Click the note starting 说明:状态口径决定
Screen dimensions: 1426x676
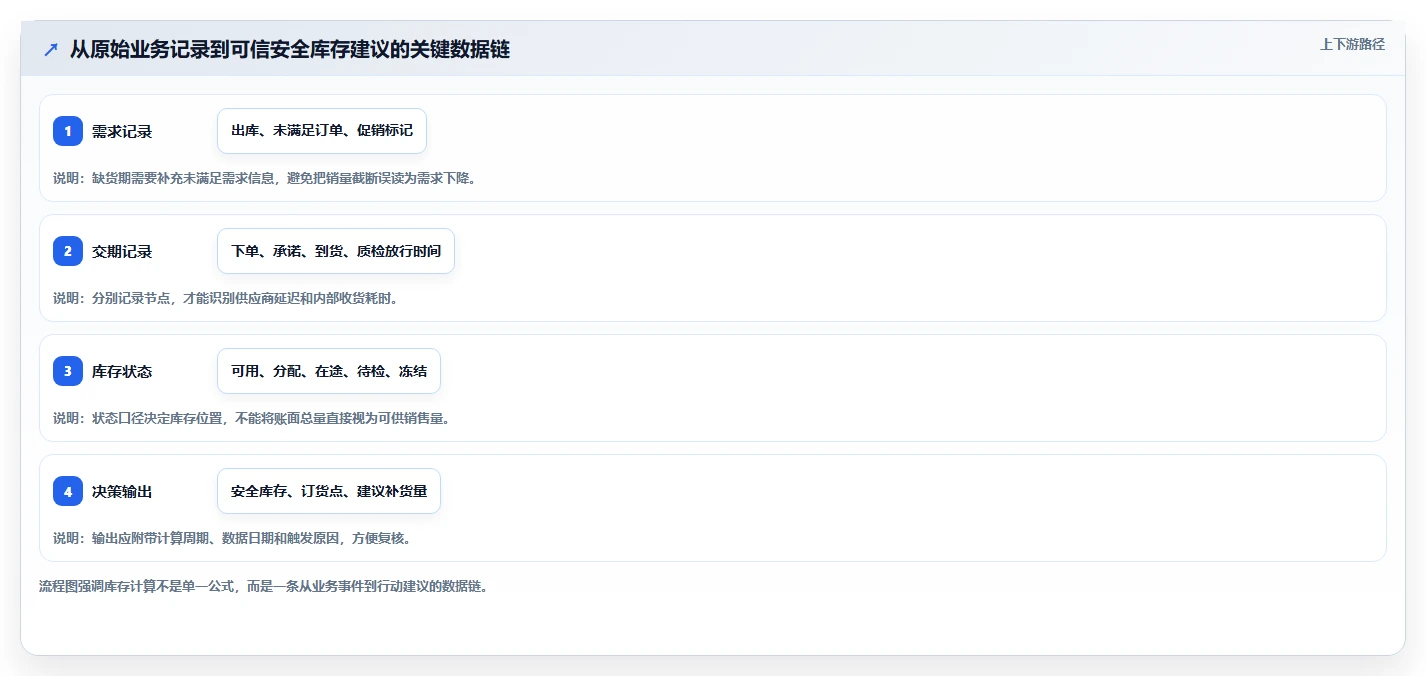(x=252, y=418)
